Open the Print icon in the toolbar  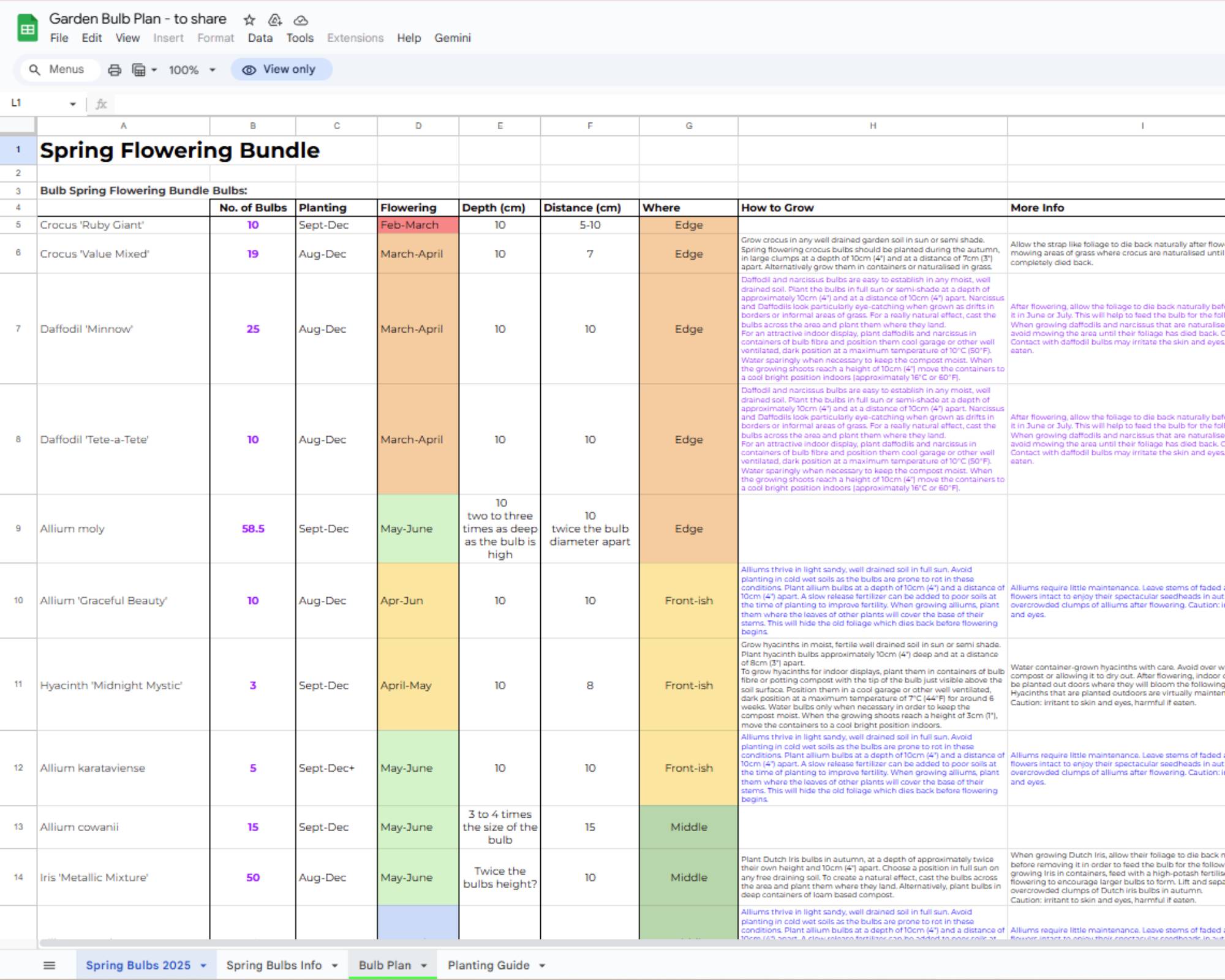click(114, 69)
